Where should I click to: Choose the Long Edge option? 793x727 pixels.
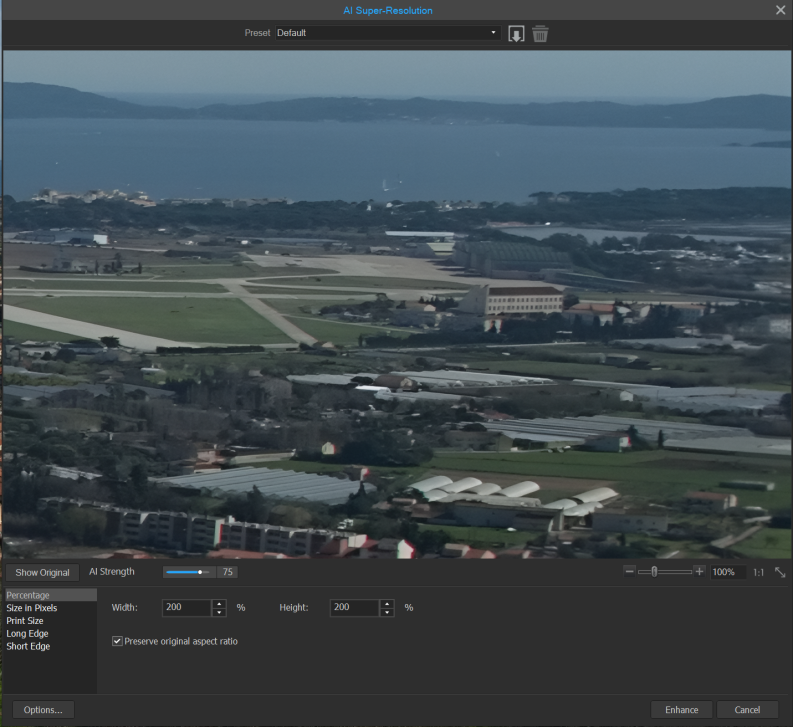pyautogui.click(x=27, y=634)
